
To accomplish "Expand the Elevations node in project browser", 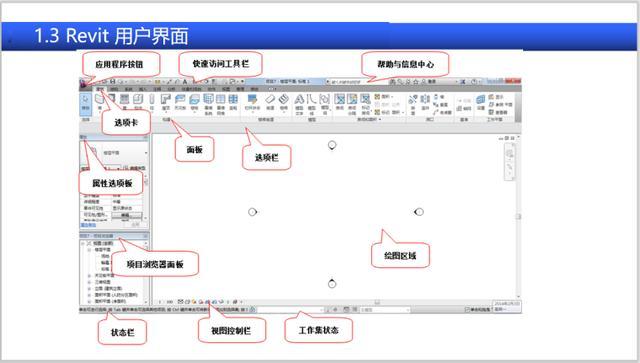I will [x=89, y=288].
